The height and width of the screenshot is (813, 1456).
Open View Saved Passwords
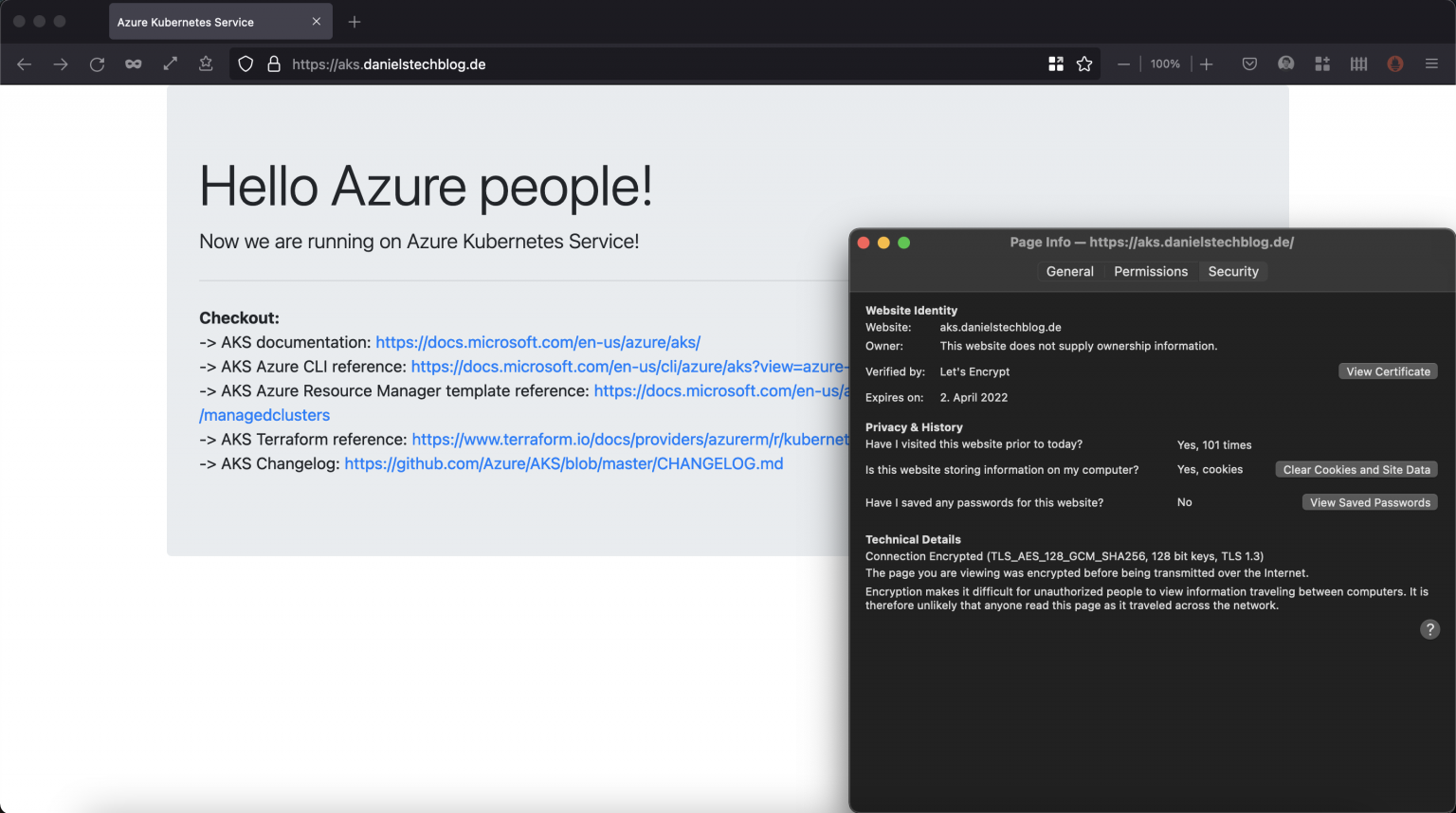tap(1370, 503)
